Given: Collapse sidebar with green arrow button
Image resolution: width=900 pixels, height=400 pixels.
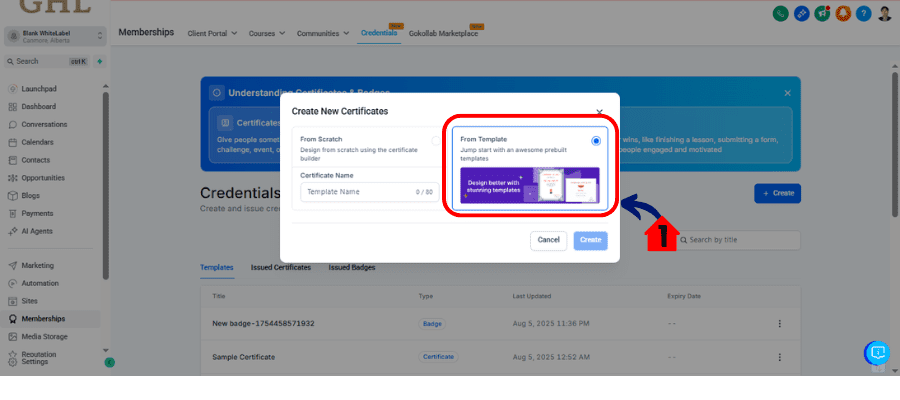Looking at the screenshot, I should coord(110,362).
